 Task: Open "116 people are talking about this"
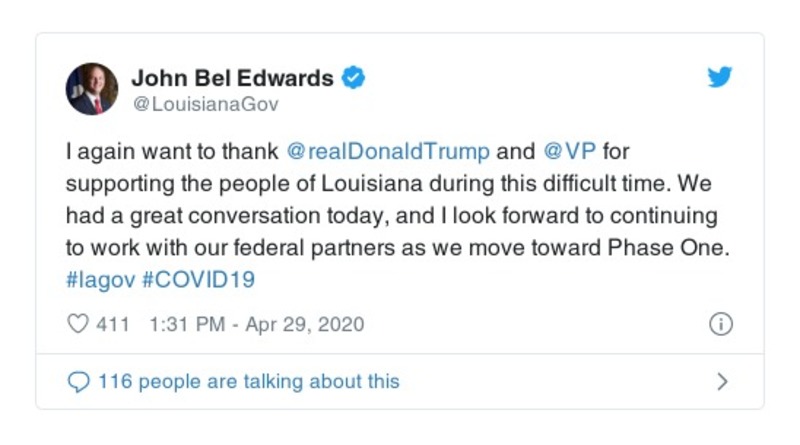point(248,381)
